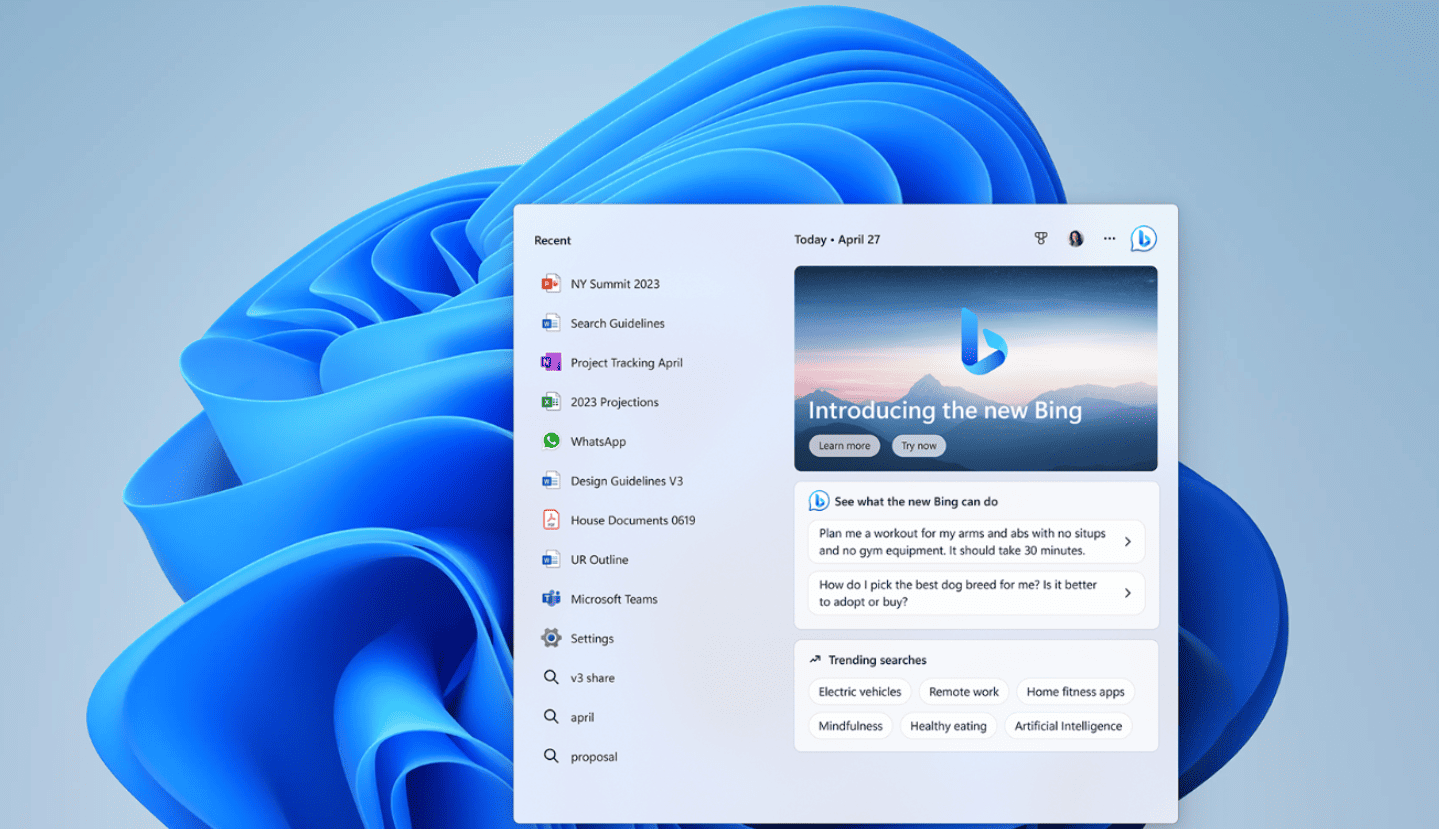Click the large Bing logo on banner

(x=983, y=342)
